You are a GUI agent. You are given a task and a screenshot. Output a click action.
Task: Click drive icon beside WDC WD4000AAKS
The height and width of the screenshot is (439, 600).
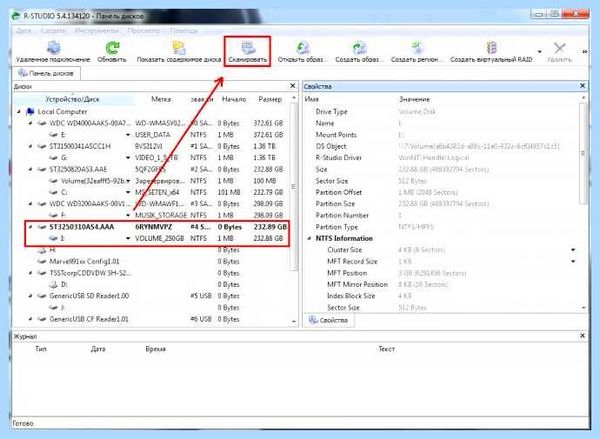click(x=42, y=123)
